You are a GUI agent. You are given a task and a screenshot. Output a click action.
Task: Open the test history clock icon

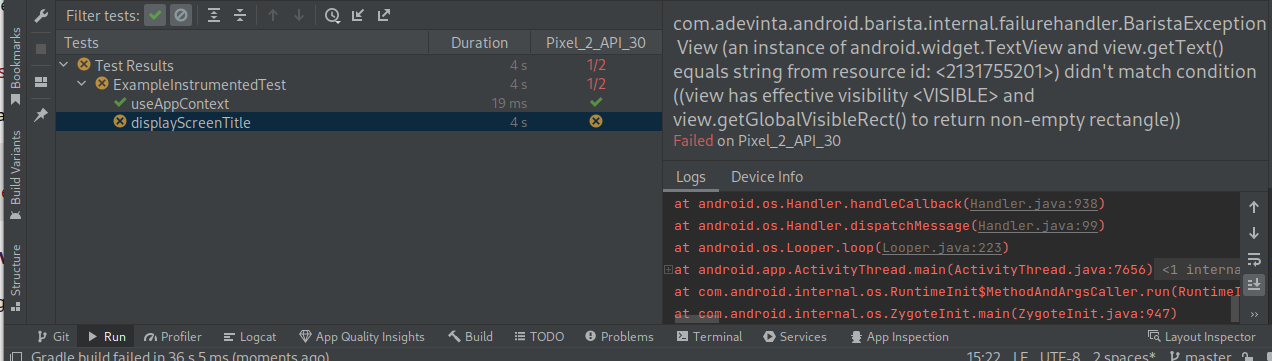tap(332, 15)
